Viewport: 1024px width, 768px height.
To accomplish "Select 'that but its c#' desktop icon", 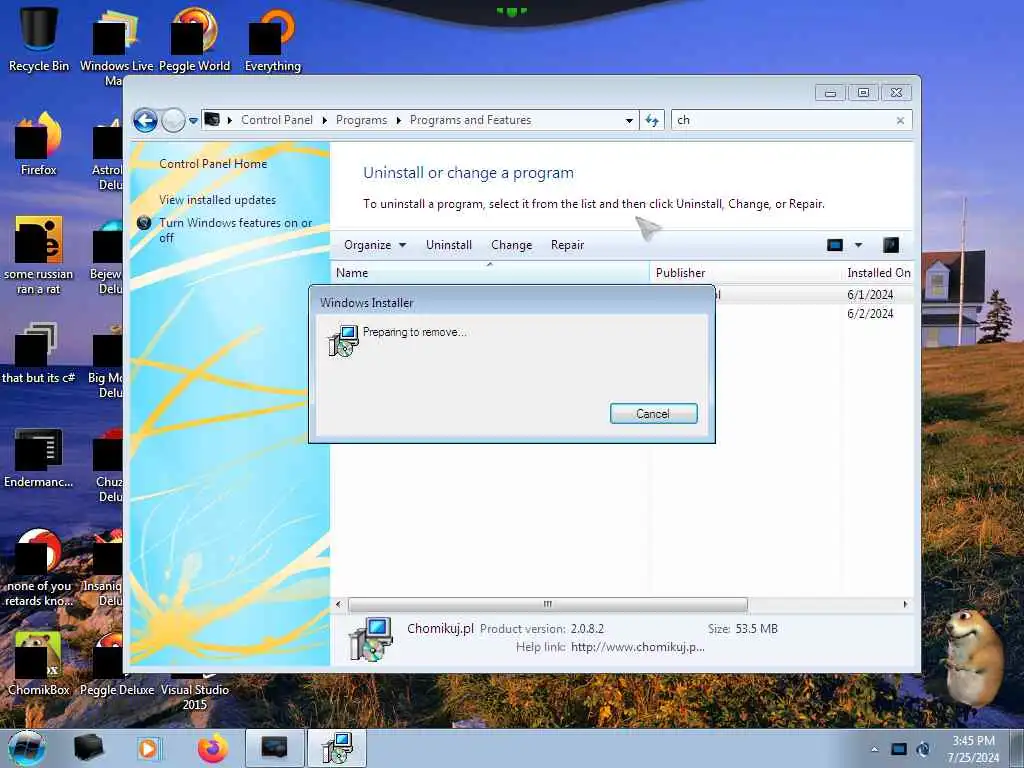I will [x=39, y=353].
